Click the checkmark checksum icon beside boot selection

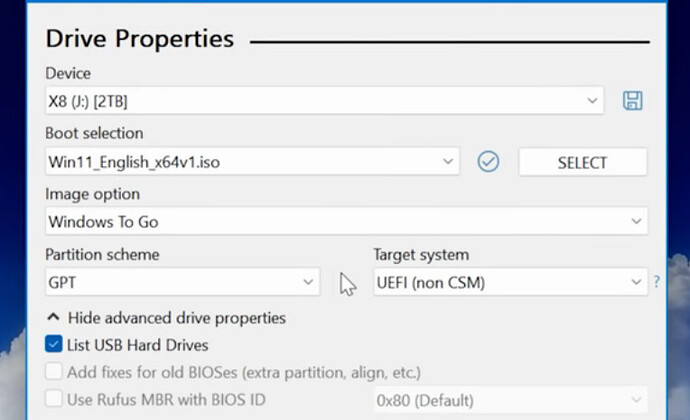pos(488,161)
